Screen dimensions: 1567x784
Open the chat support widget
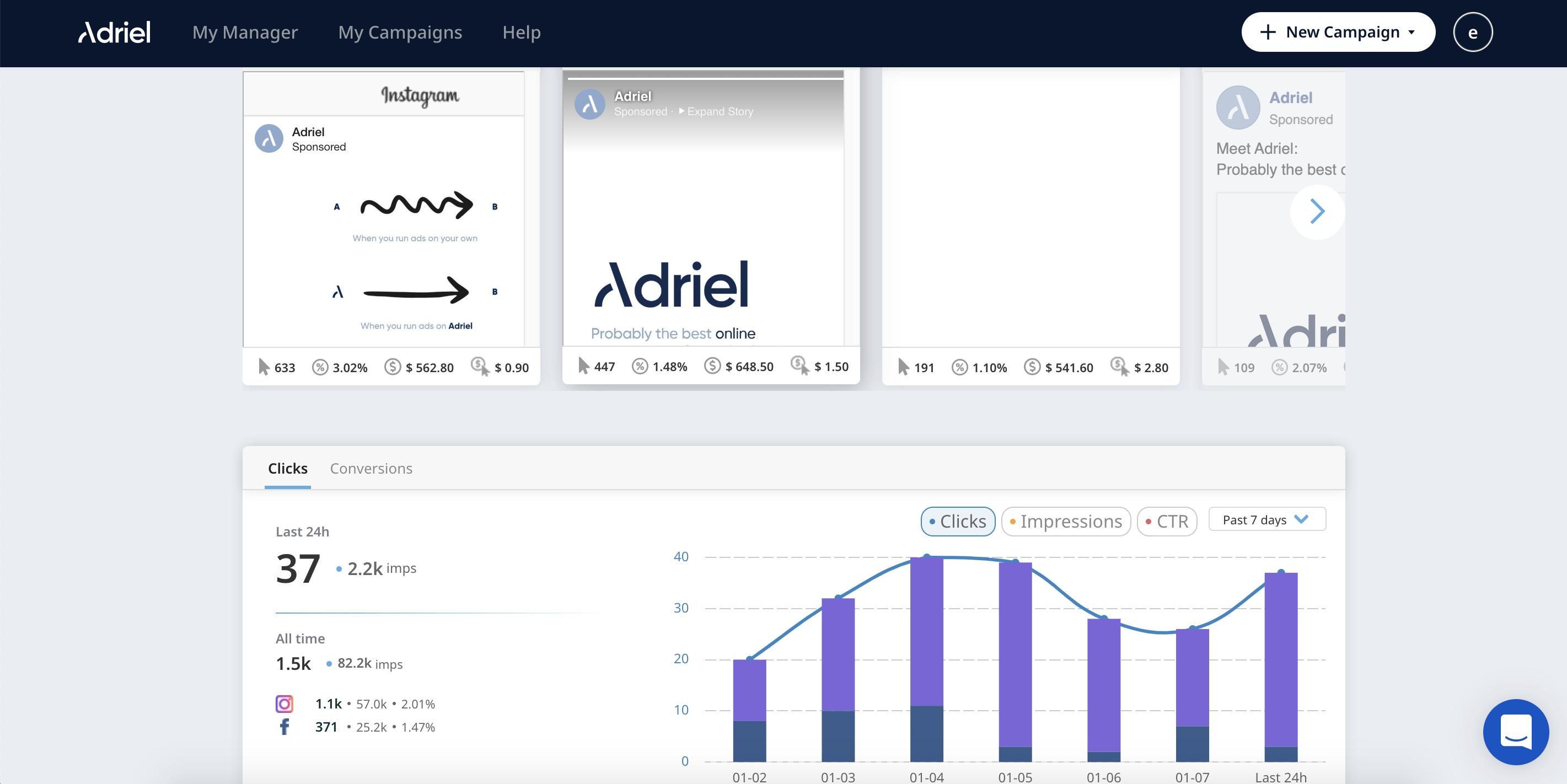point(1515,732)
